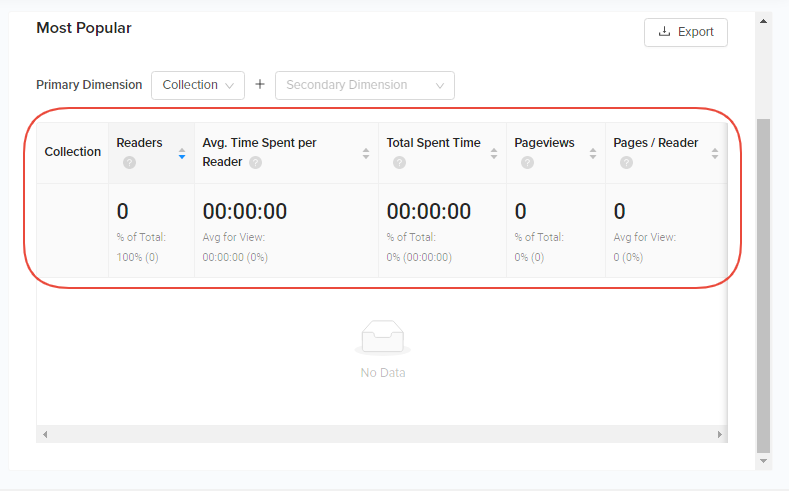789x491 pixels.
Task: Click the Collection column header
Action: (73, 152)
